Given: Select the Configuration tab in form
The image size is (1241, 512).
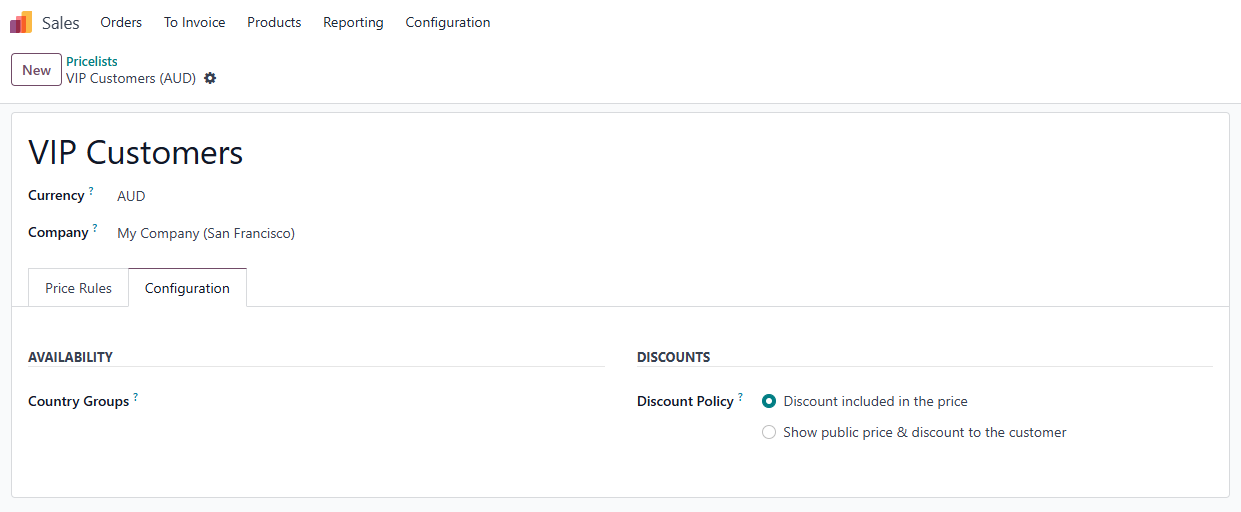Looking at the screenshot, I should (x=187, y=288).
